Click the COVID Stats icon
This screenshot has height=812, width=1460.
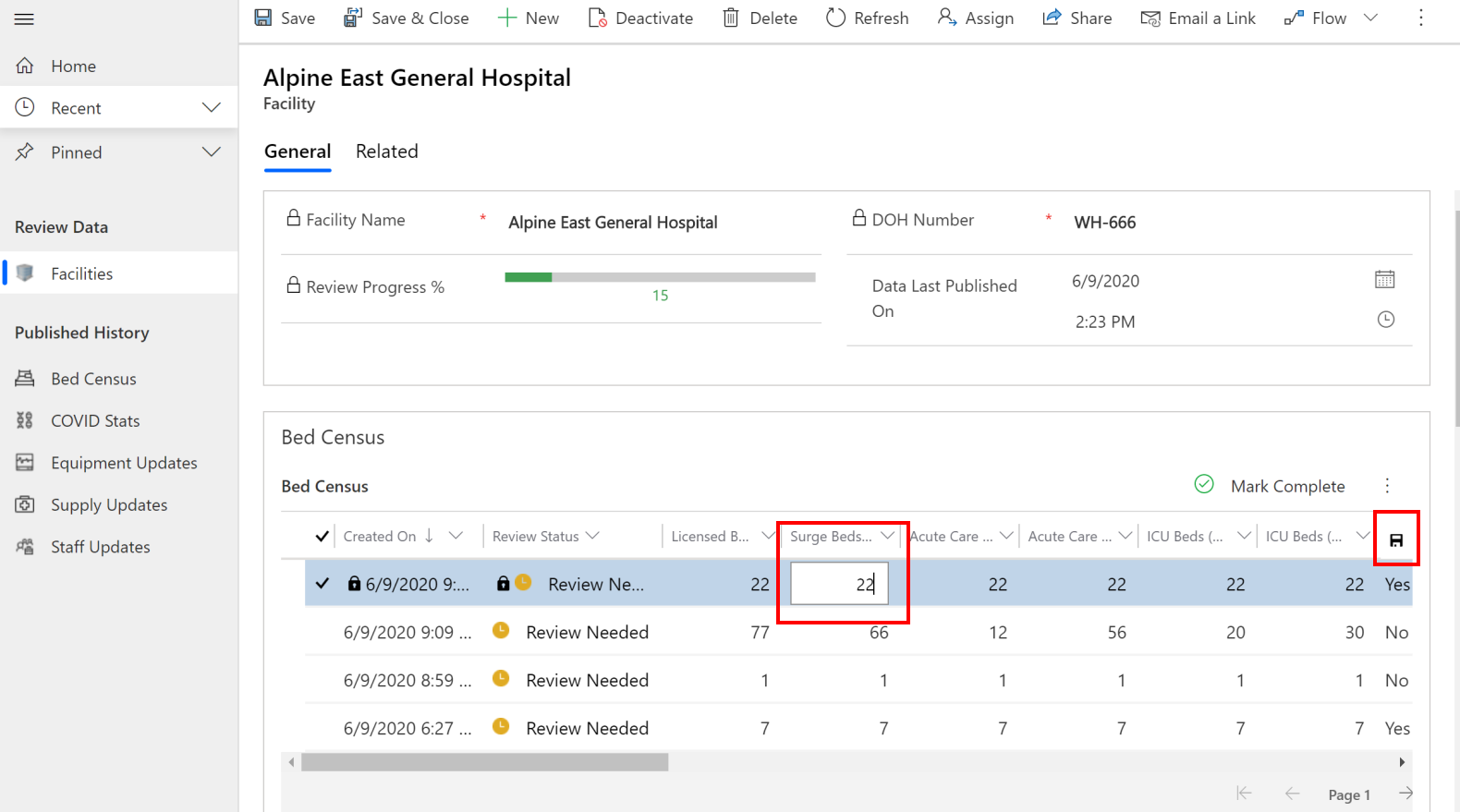point(25,420)
